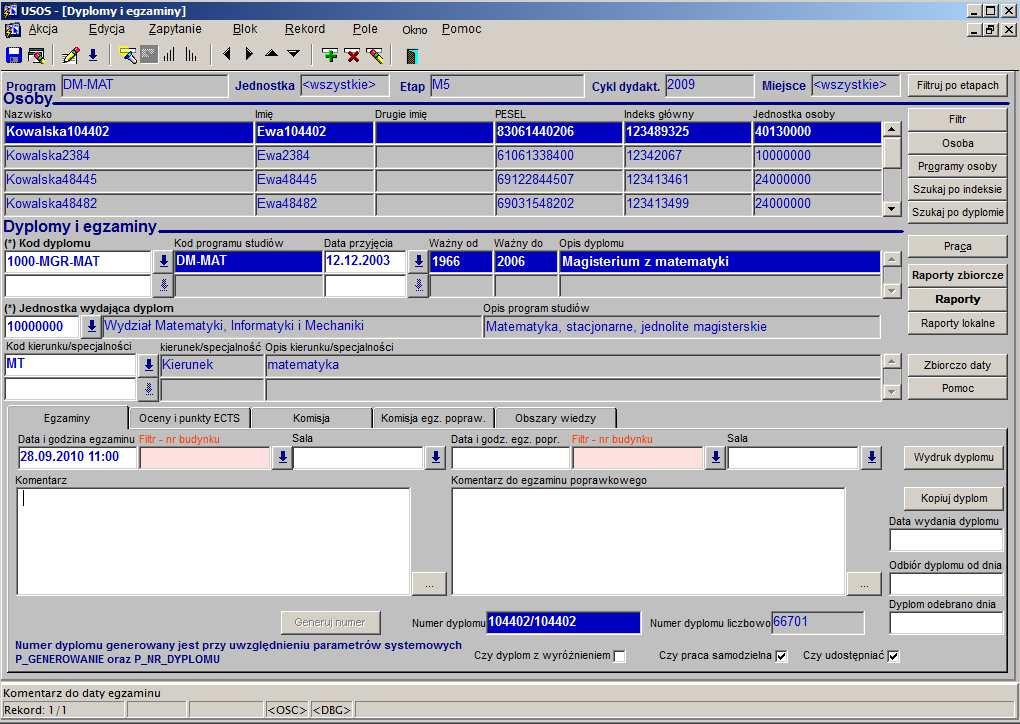1020x724 pixels.
Task: Open value list for Data przyjęcia 12.12.2003
Action: pos(418,261)
